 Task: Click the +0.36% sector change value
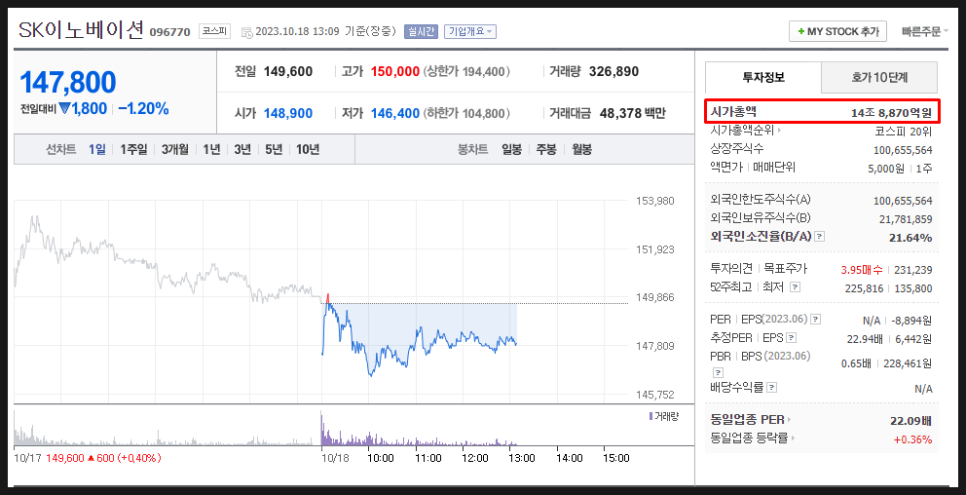(913, 440)
